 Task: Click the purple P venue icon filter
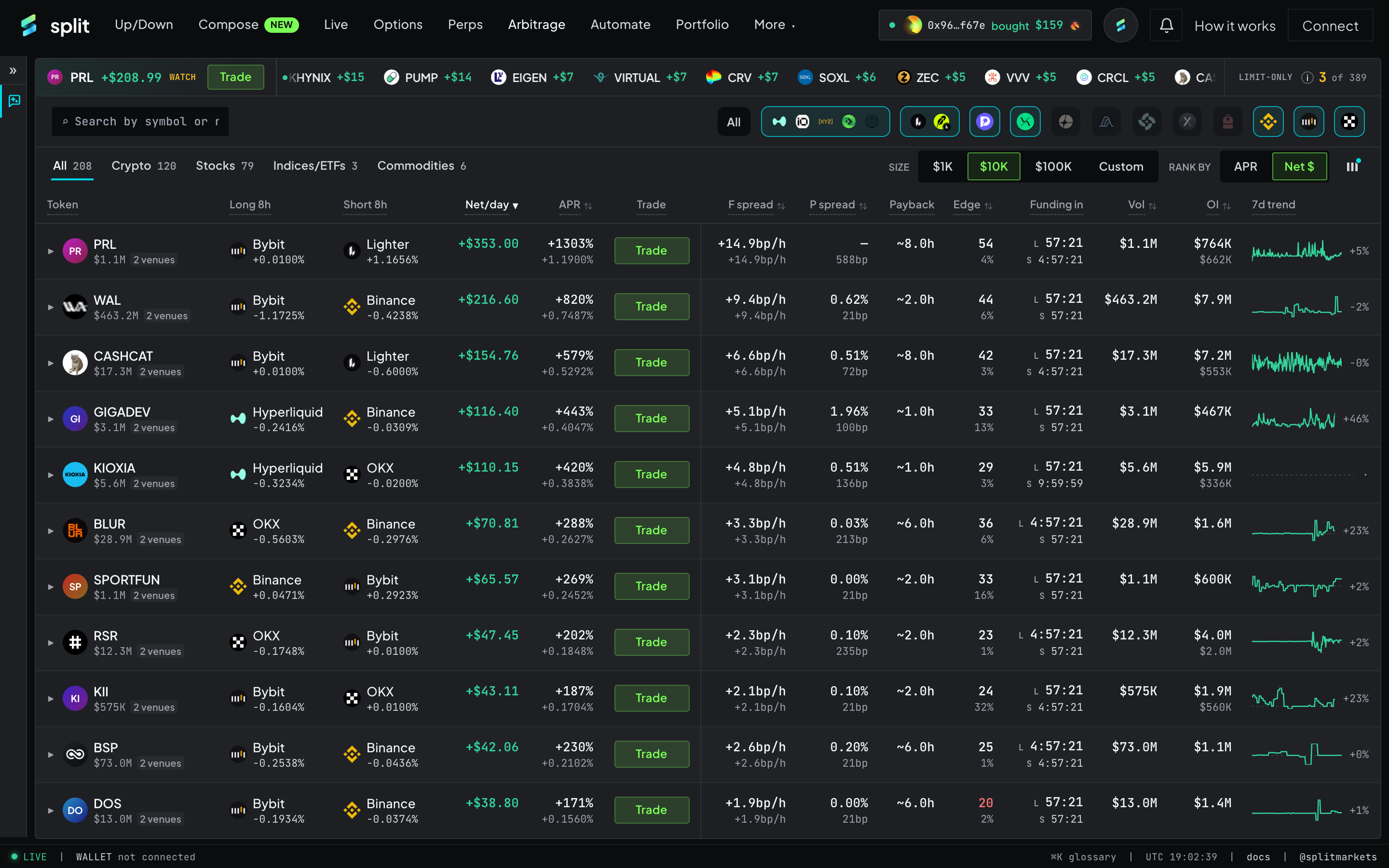point(984,122)
